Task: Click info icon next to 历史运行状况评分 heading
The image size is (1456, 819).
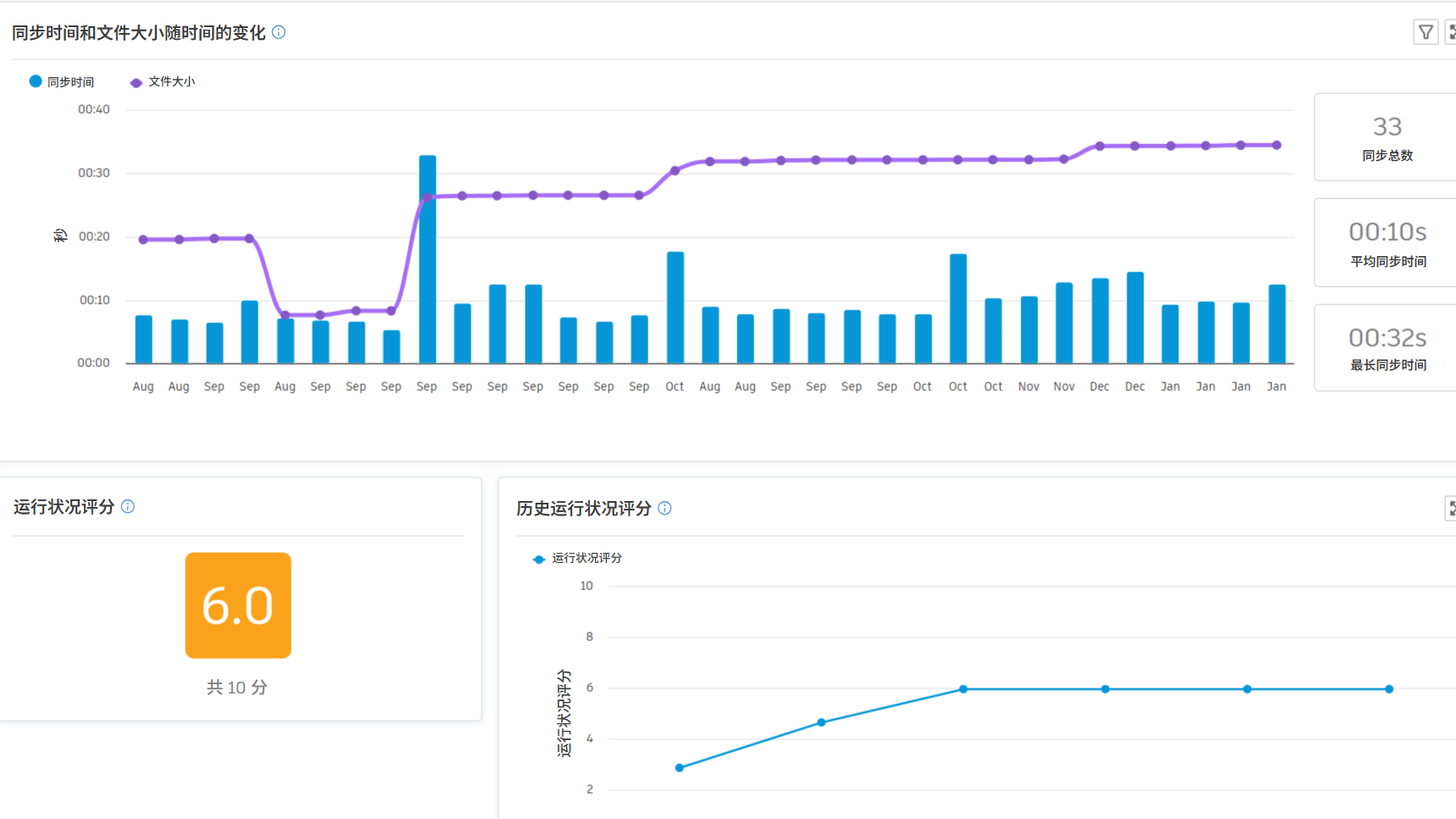Action: click(x=664, y=508)
